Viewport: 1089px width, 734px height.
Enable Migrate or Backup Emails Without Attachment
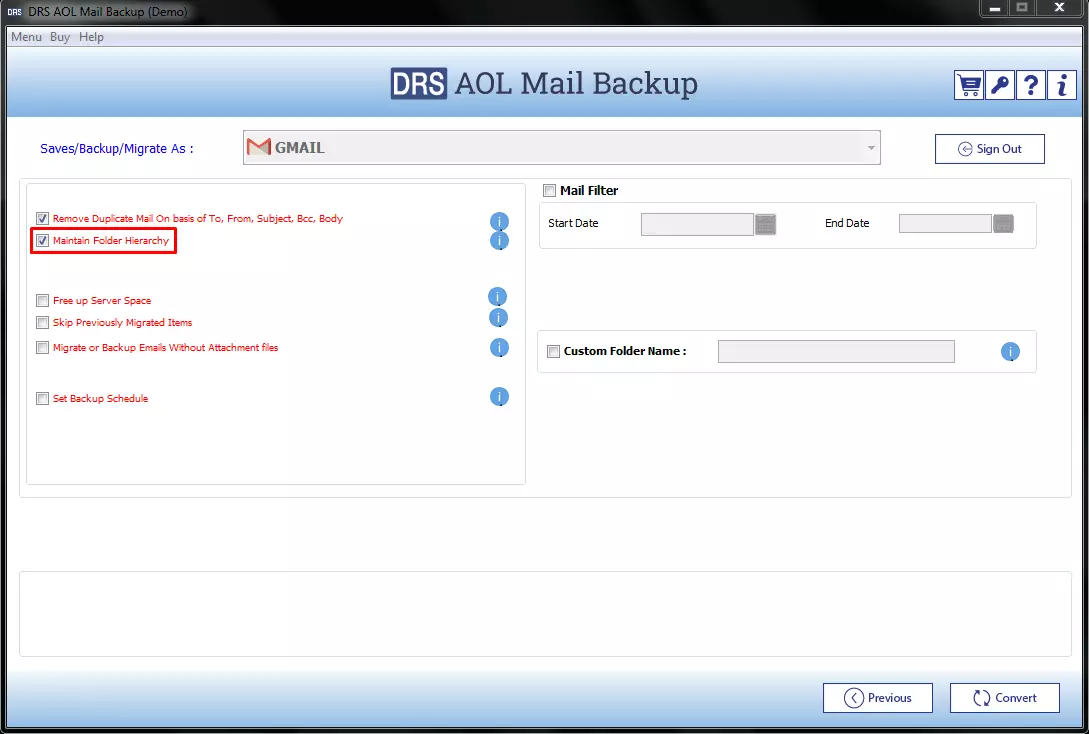pyautogui.click(x=42, y=348)
